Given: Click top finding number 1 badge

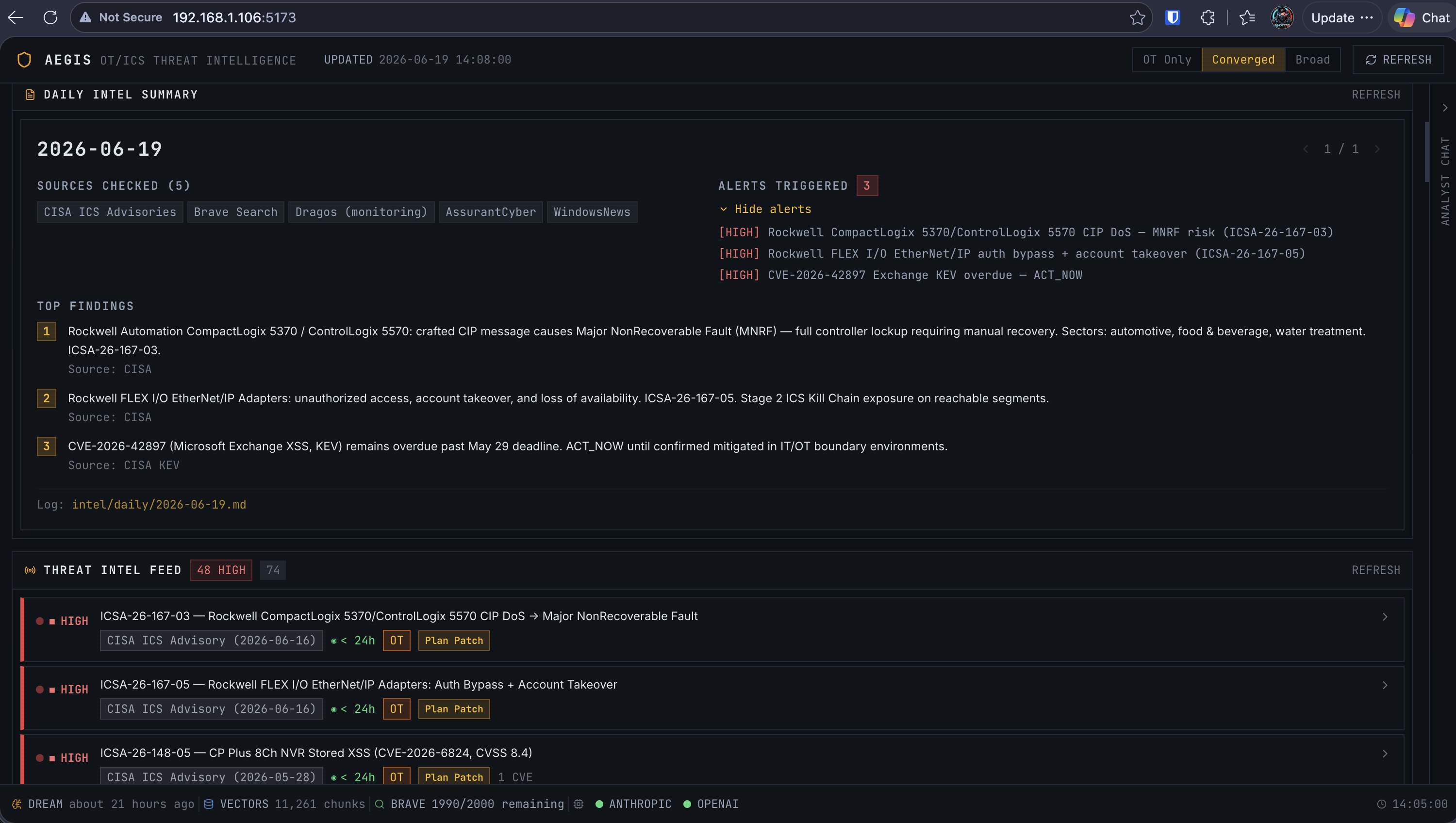Looking at the screenshot, I should pos(46,332).
